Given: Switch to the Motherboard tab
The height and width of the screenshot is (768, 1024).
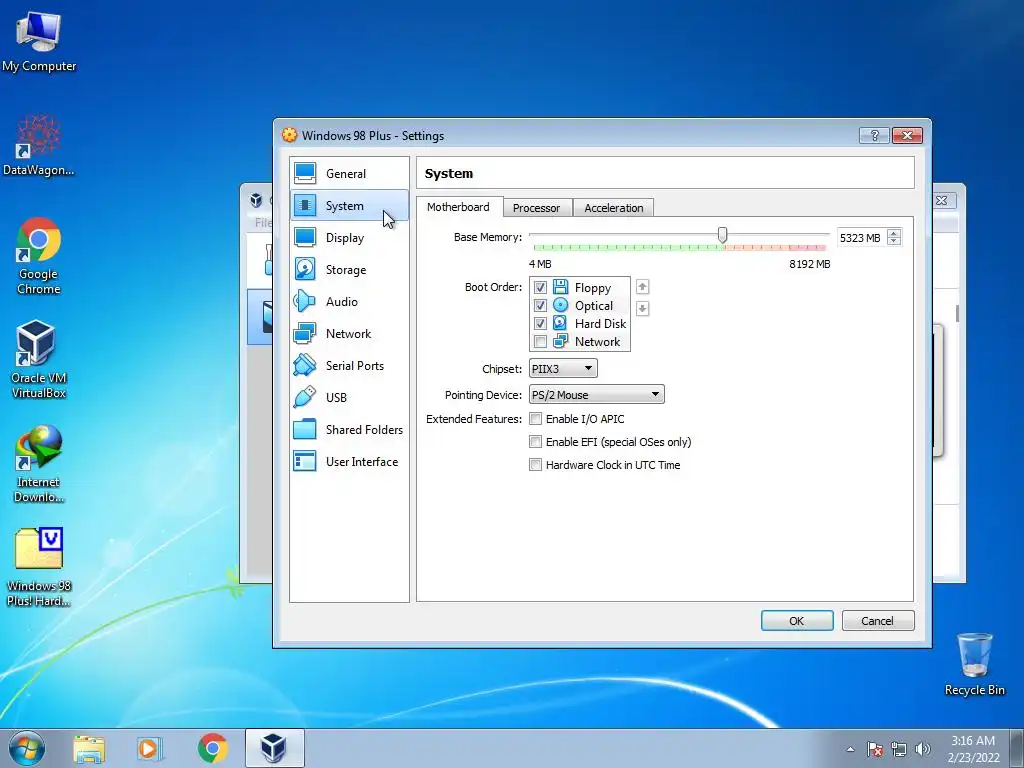Looking at the screenshot, I should pyautogui.click(x=458, y=207).
